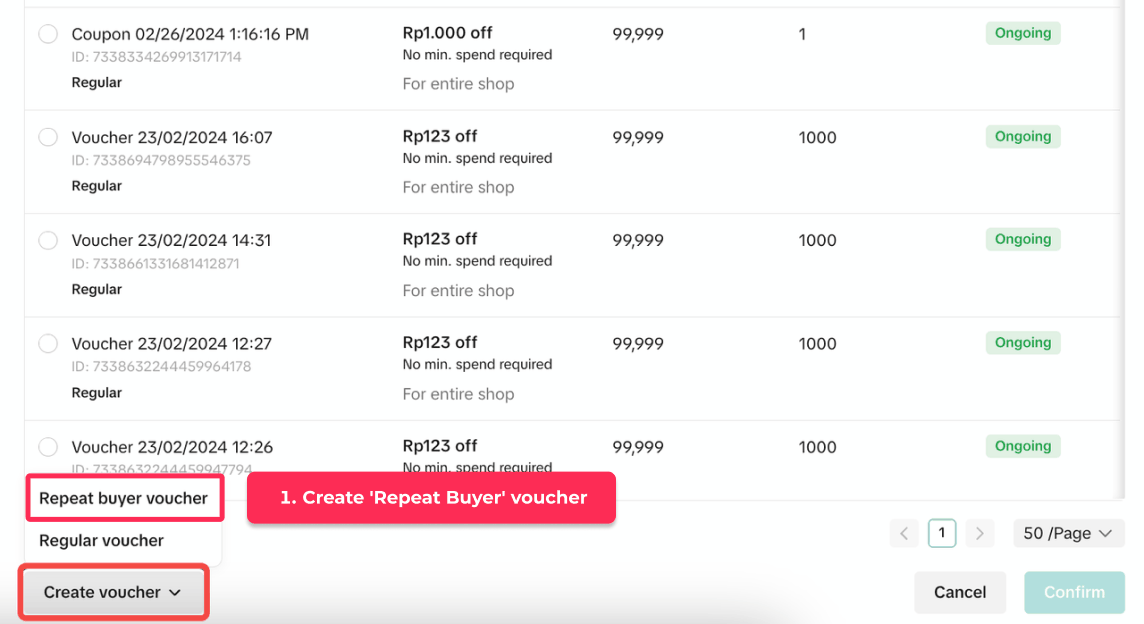Go to previous page arrow
1144x624 pixels.
[x=904, y=533]
